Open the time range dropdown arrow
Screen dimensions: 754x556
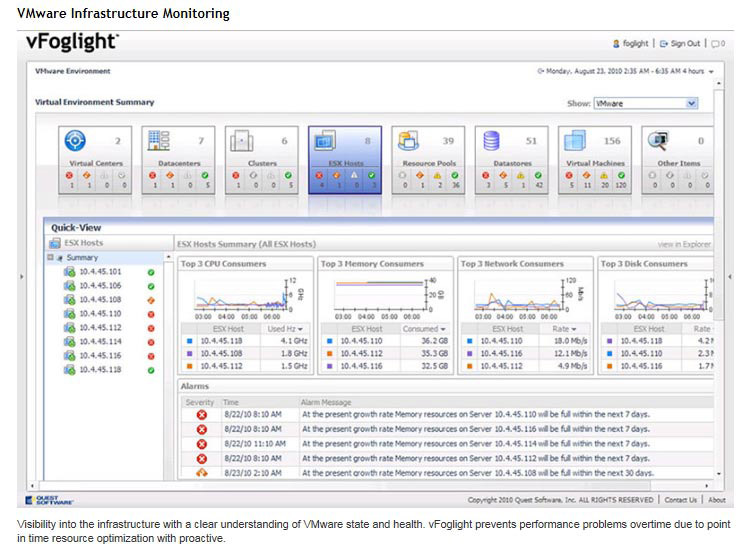711,72
